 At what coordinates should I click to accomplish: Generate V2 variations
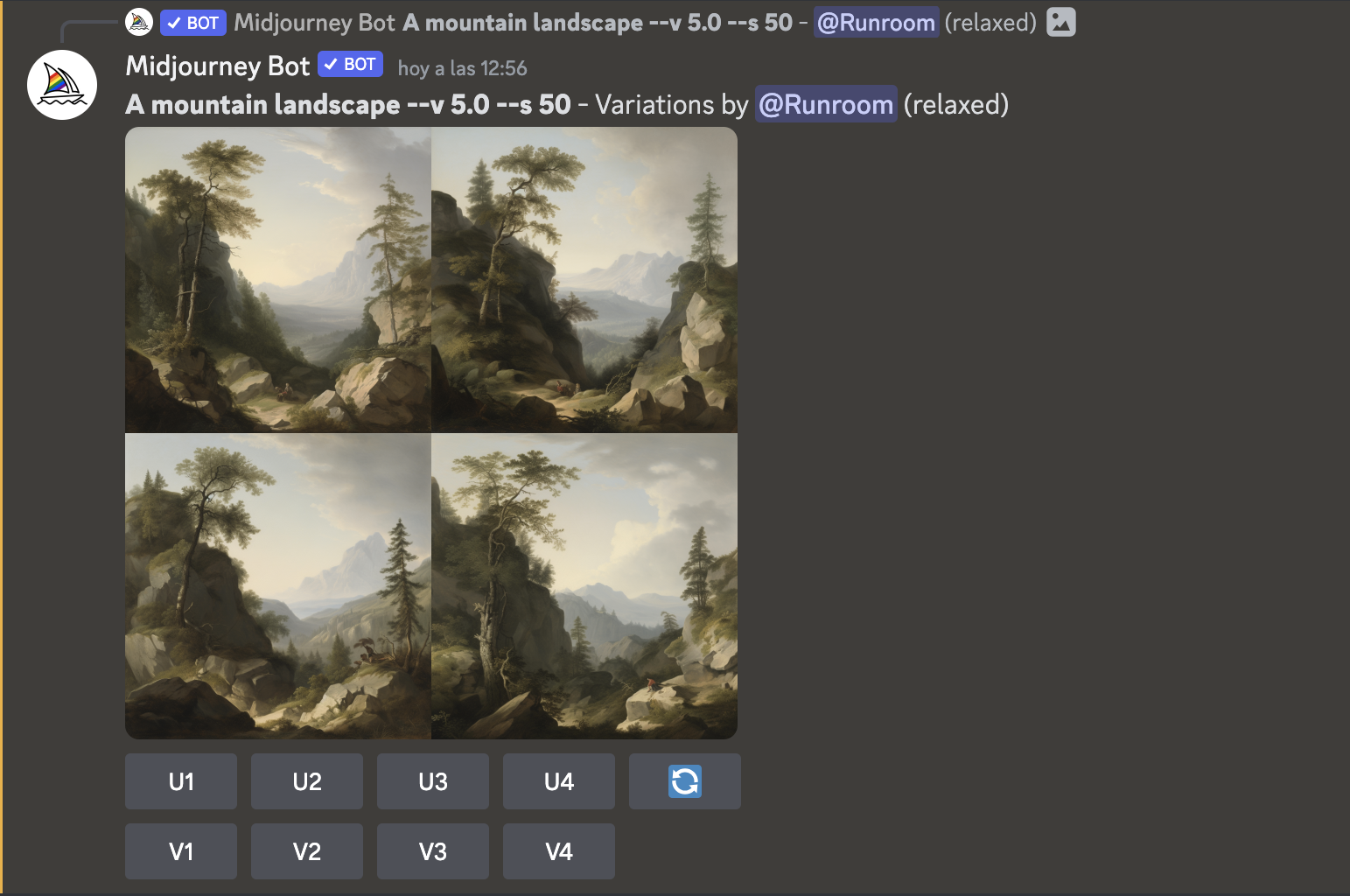[x=307, y=851]
